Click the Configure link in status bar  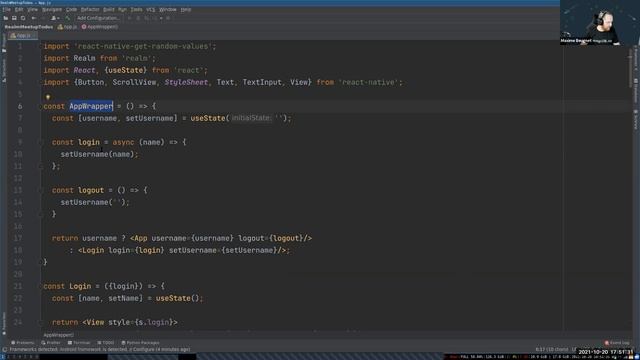tap(143, 349)
